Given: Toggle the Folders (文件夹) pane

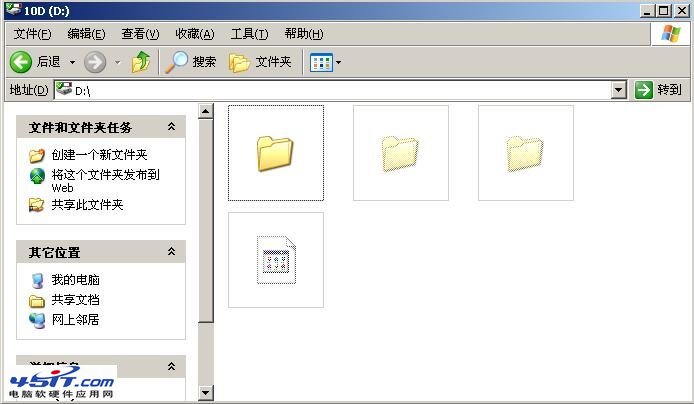Looking at the screenshot, I should coord(260,62).
